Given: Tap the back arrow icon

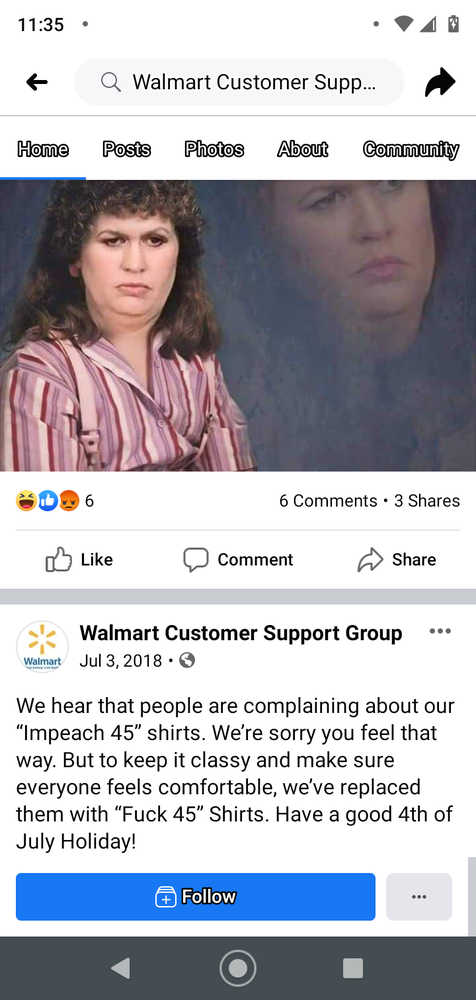Looking at the screenshot, I should [x=37, y=82].
